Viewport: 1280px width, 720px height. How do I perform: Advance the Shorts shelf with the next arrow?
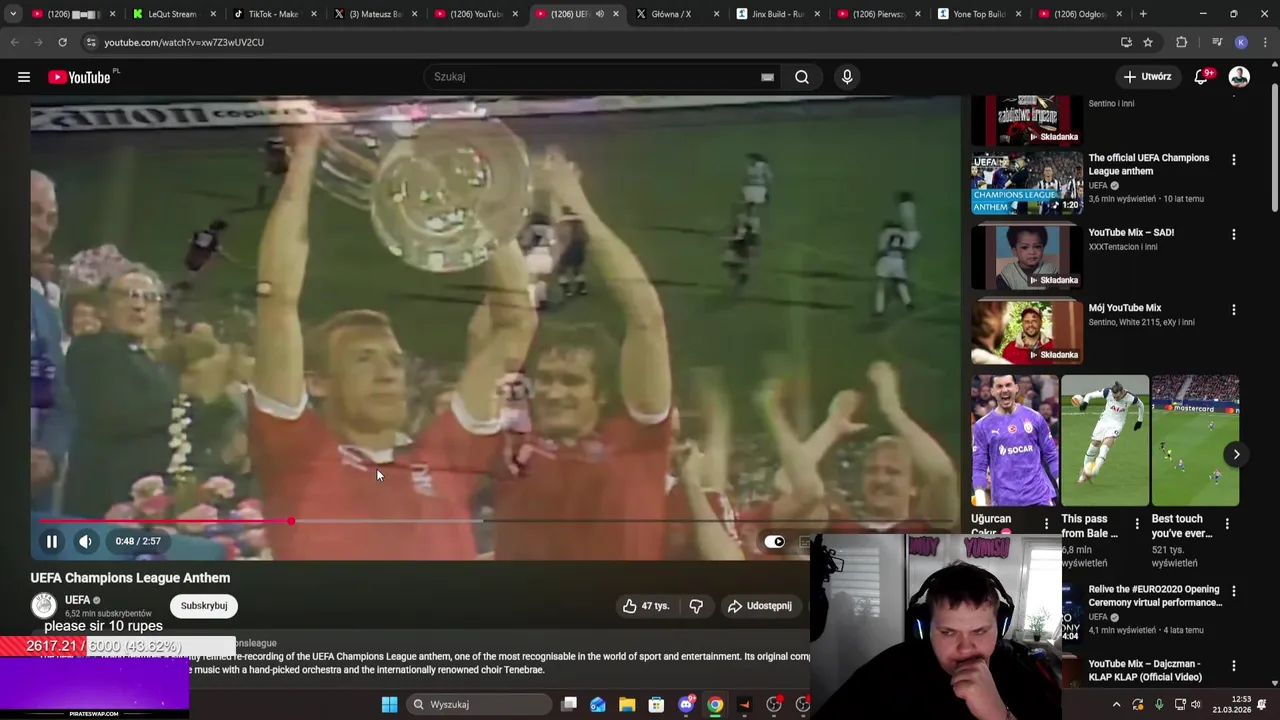(x=1236, y=454)
